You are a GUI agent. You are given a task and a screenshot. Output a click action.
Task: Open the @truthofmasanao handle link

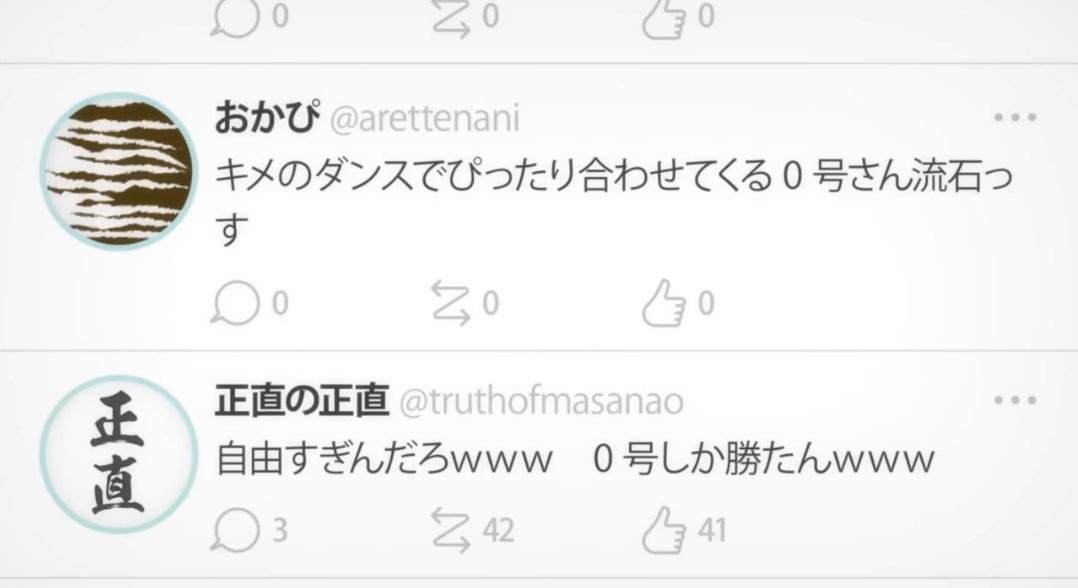[541, 402]
